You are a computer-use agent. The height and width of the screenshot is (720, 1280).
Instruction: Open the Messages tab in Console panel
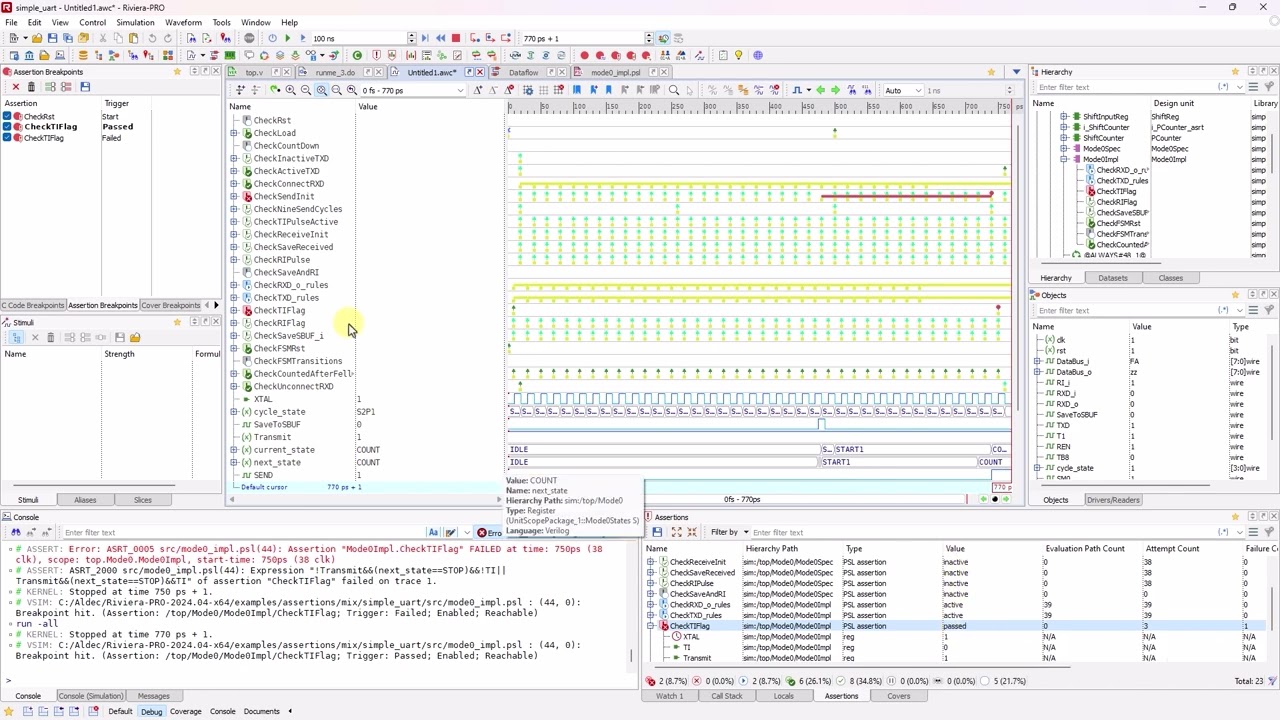(153, 696)
